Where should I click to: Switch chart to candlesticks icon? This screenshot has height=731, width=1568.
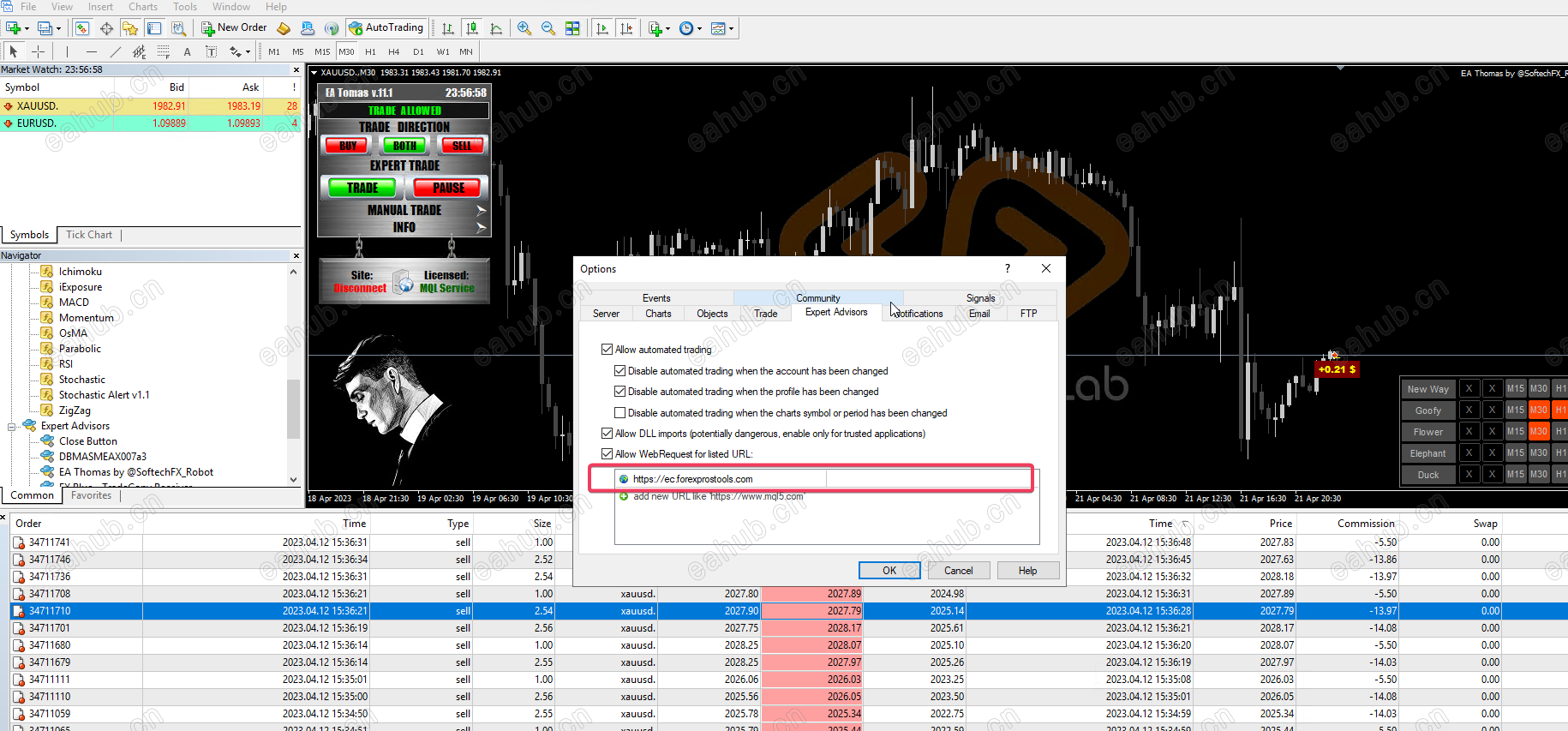click(x=472, y=28)
